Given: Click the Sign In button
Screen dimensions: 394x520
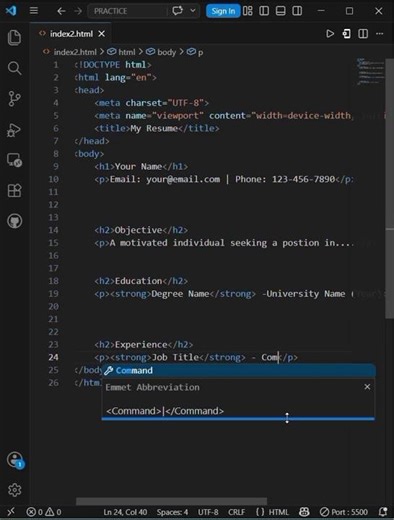Looking at the screenshot, I should 223,11.
